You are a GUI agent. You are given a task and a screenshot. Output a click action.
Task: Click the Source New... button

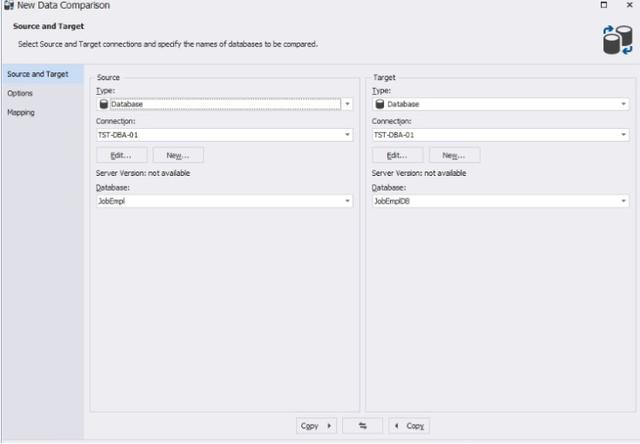coord(178,155)
